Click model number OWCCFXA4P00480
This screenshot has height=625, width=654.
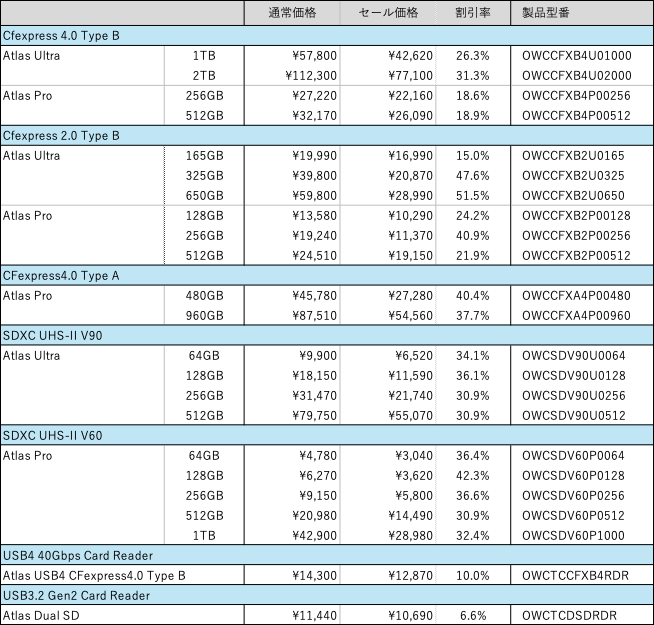click(576, 296)
